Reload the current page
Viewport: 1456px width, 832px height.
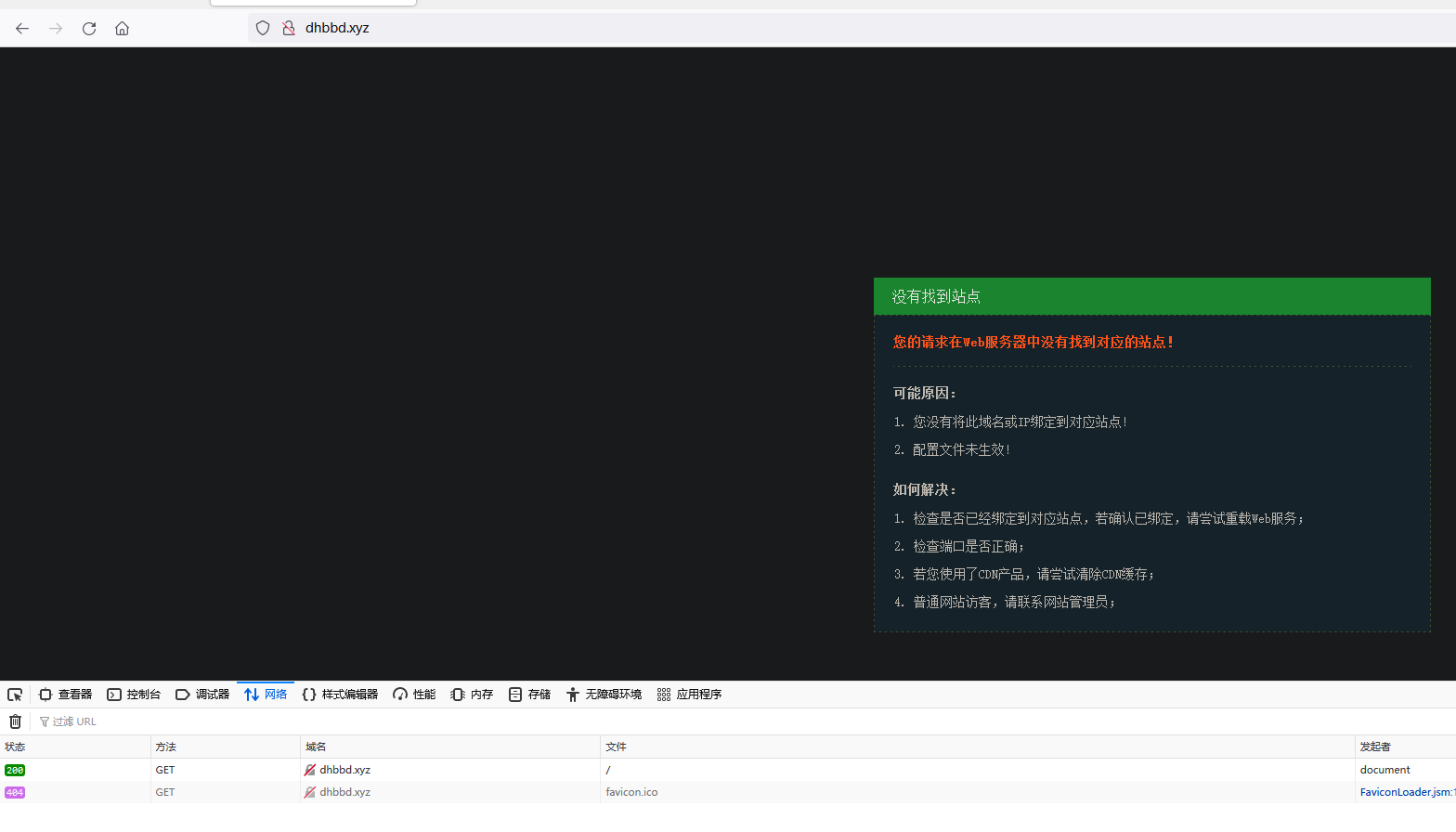(89, 29)
